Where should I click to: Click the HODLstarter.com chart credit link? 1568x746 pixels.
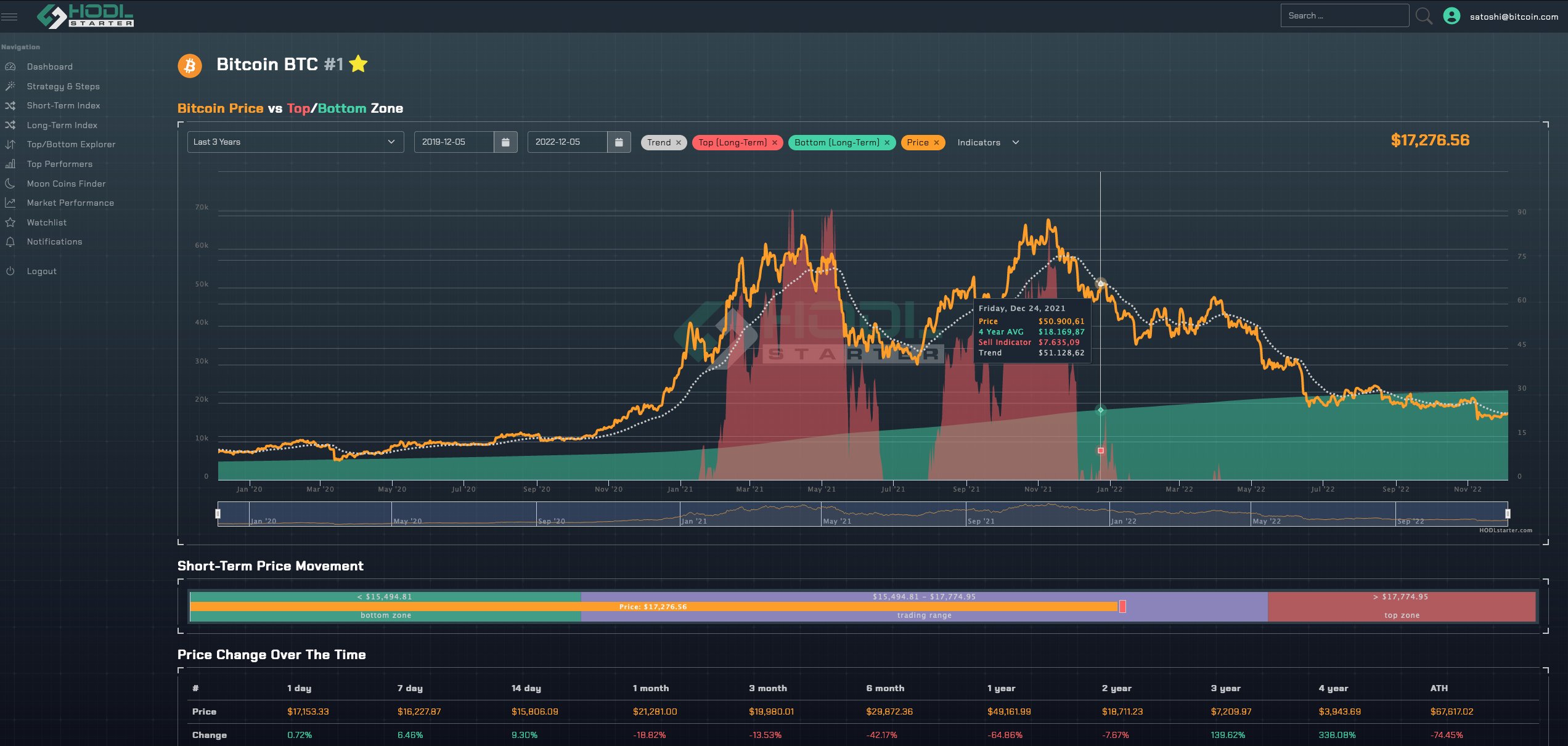tap(1505, 530)
